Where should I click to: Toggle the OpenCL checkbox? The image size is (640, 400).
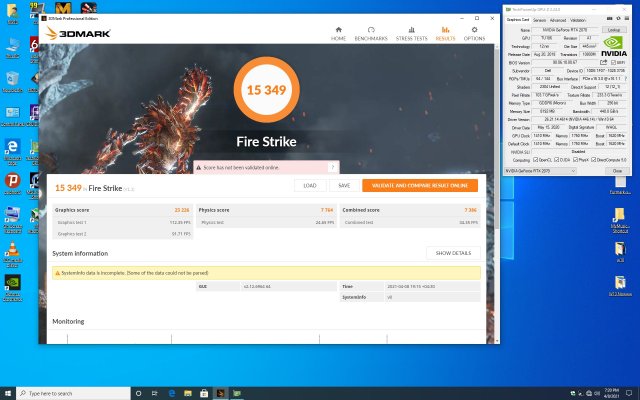537,159
